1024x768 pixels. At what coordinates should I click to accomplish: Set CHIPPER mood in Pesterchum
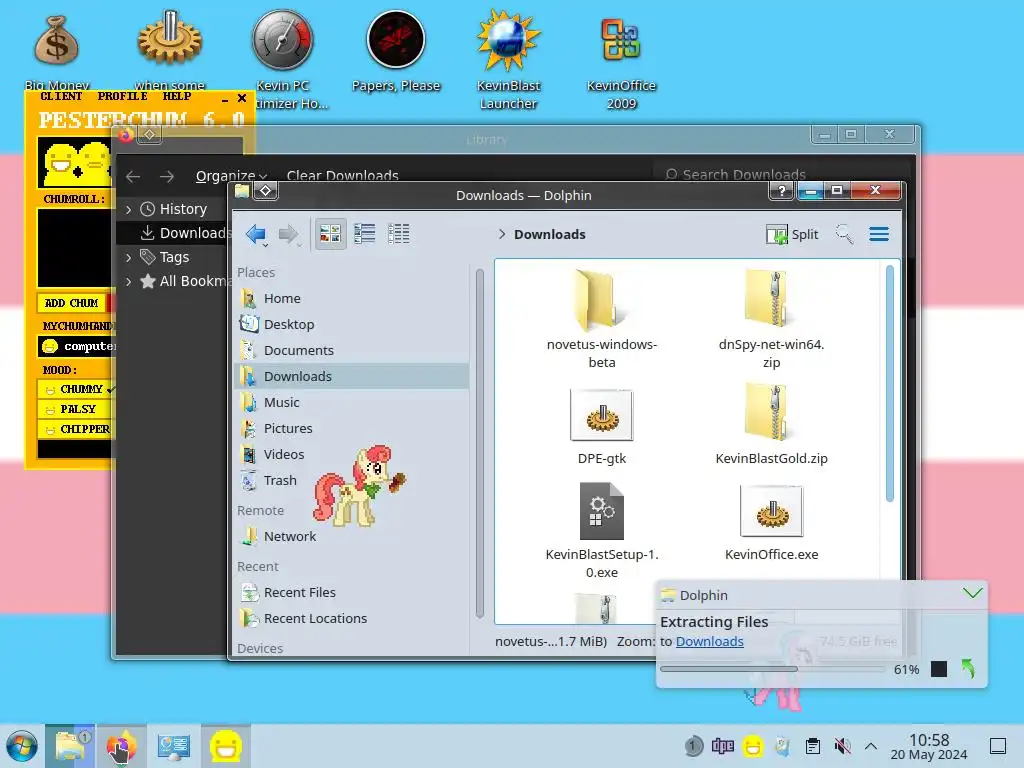click(76, 429)
